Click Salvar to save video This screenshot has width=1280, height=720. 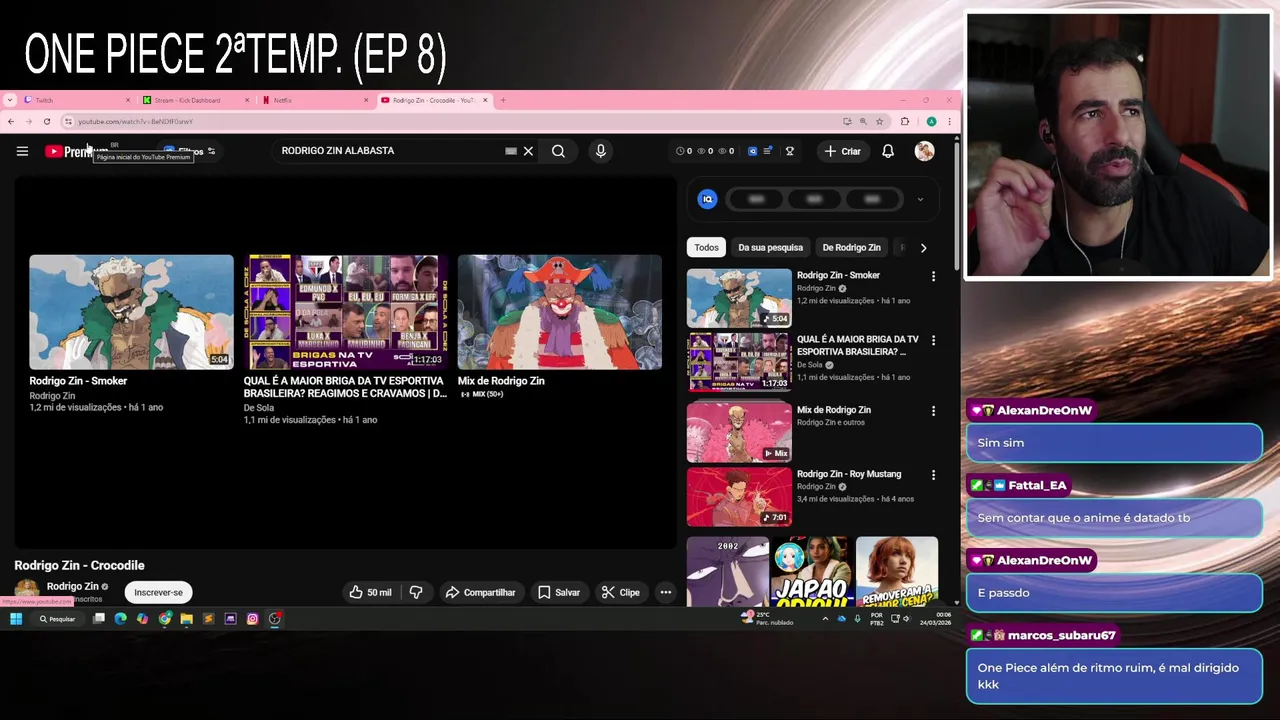tap(558, 592)
